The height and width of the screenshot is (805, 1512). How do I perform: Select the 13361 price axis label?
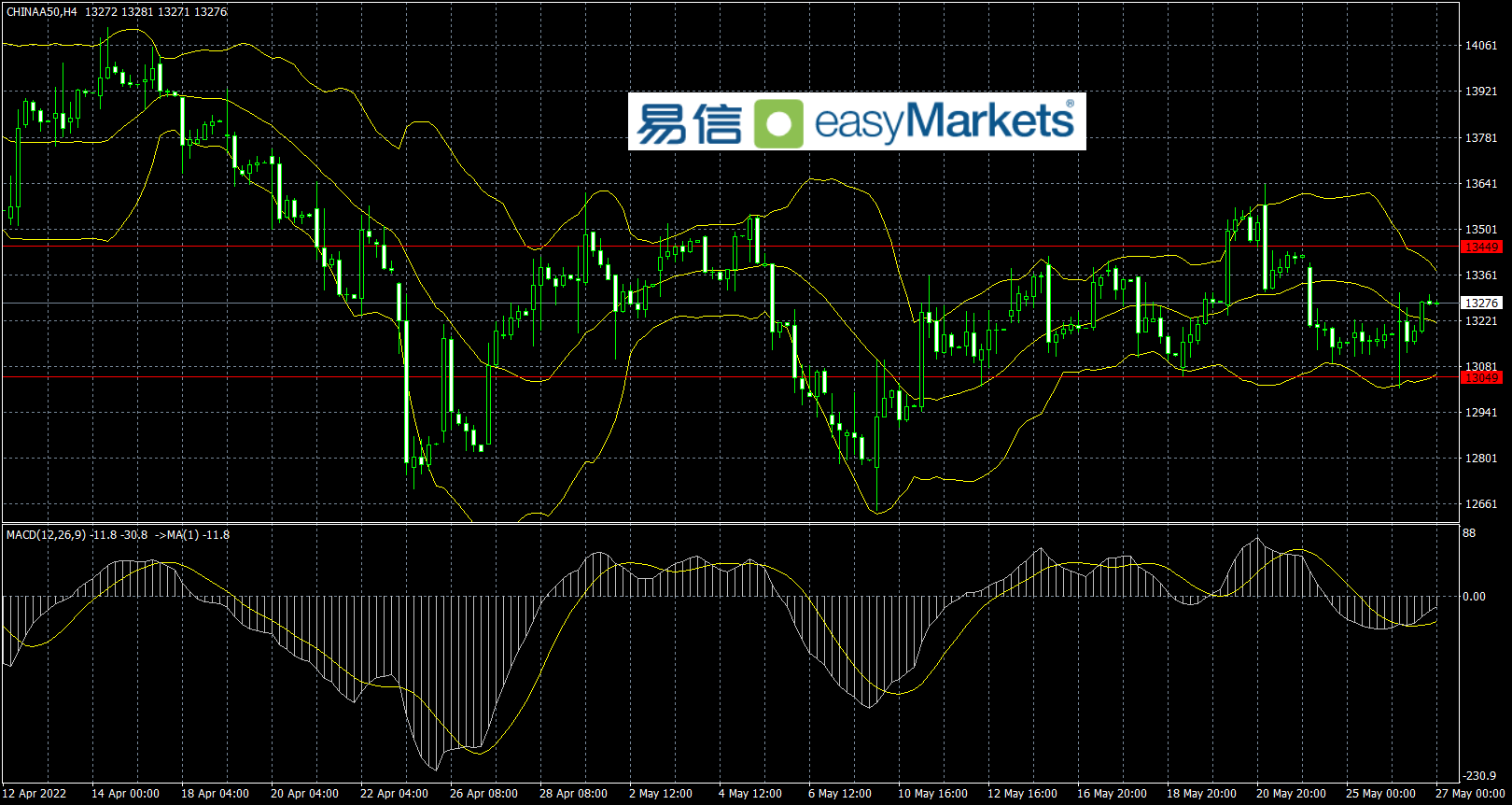click(x=1481, y=275)
